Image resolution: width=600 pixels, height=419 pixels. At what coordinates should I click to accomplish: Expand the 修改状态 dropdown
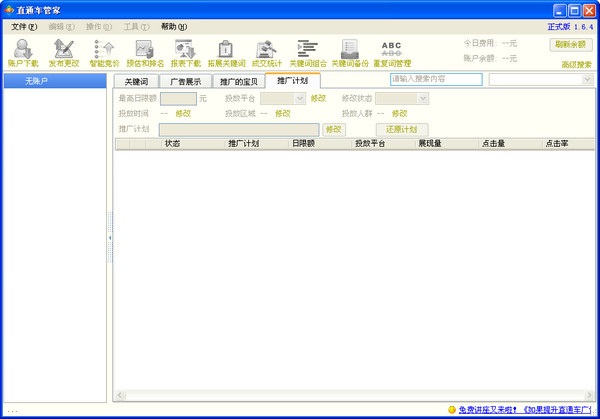tap(422, 99)
